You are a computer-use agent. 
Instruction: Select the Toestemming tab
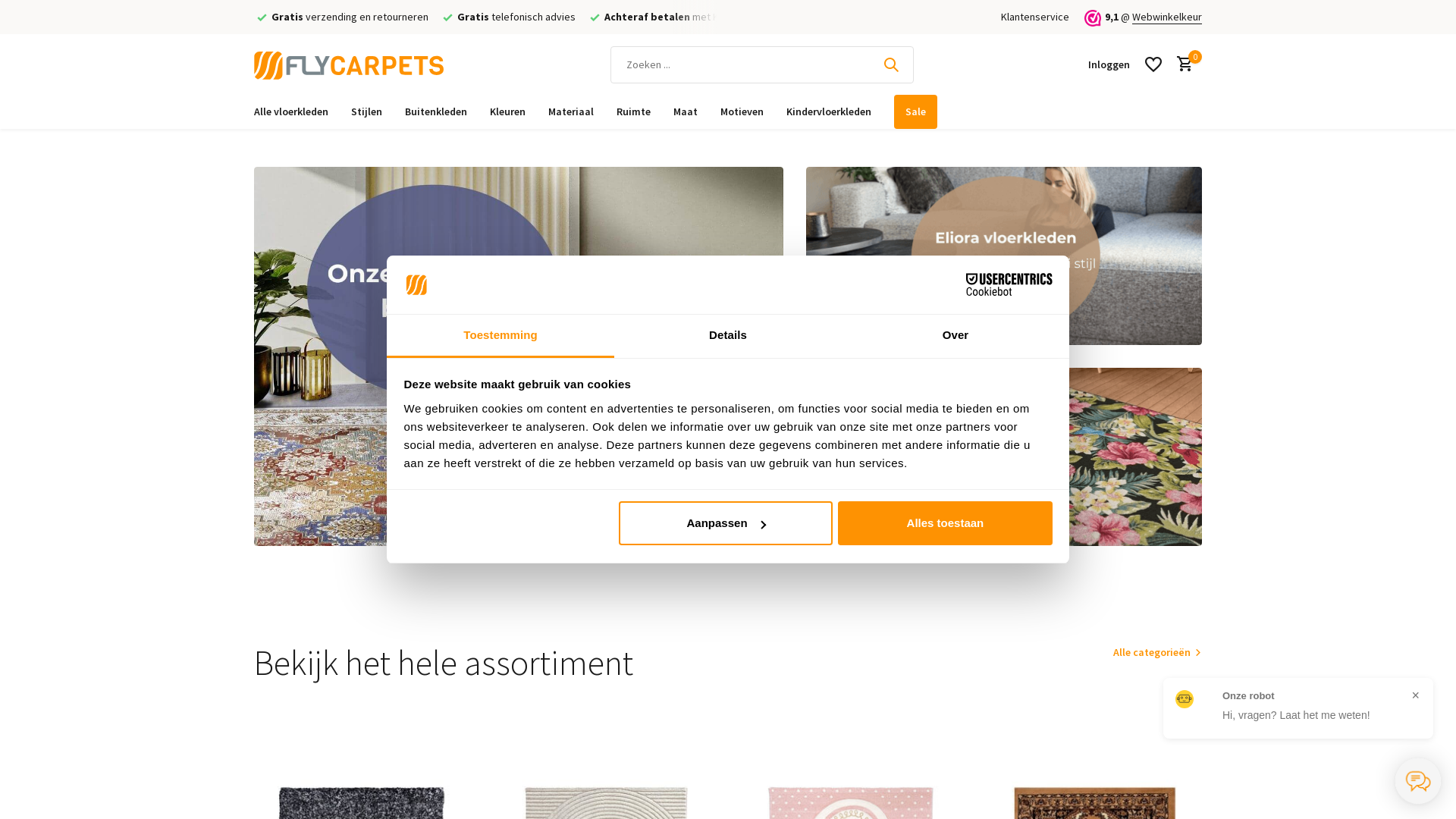point(500,336)
